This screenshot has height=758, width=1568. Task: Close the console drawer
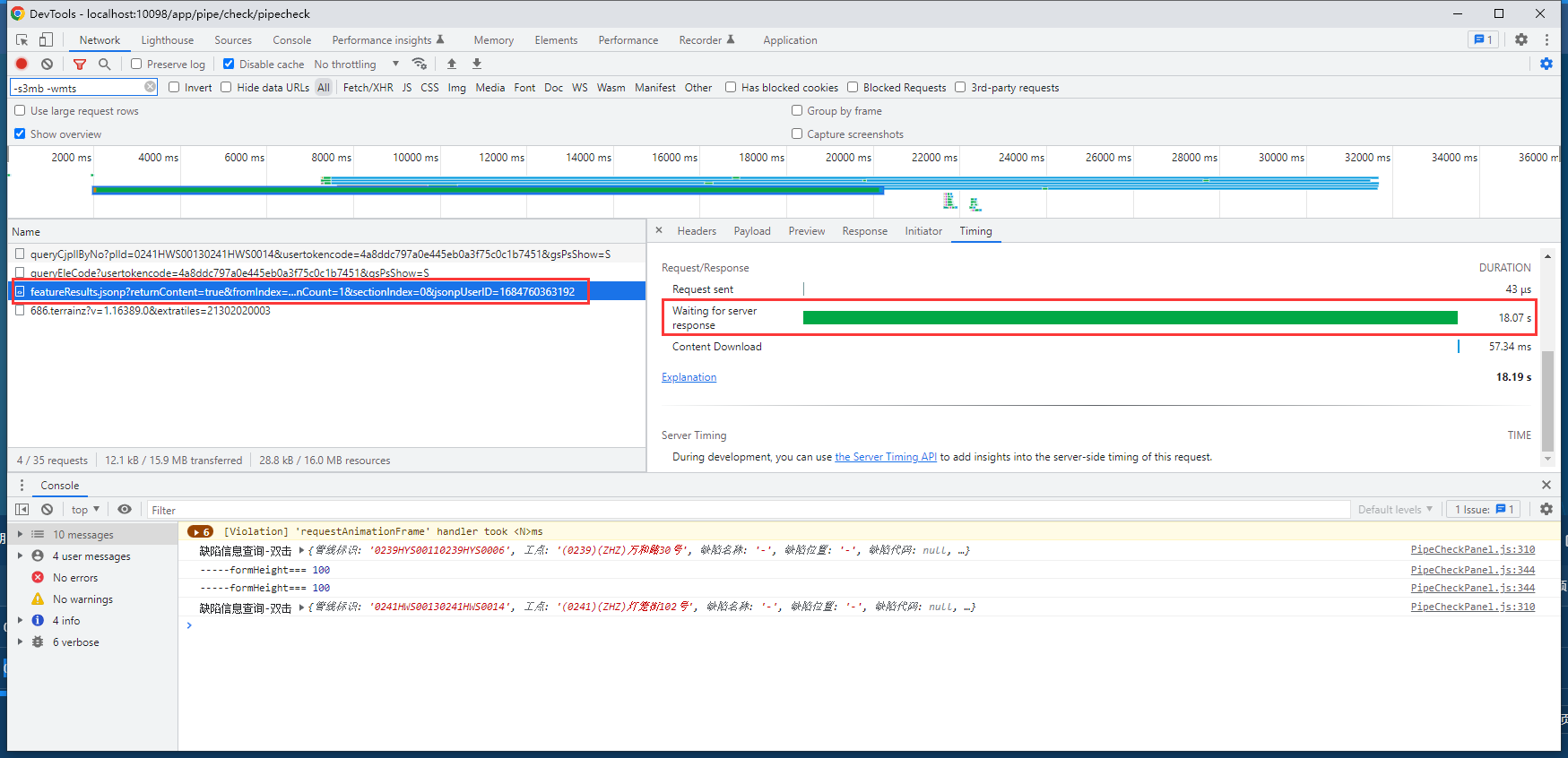coord(1546,485)
